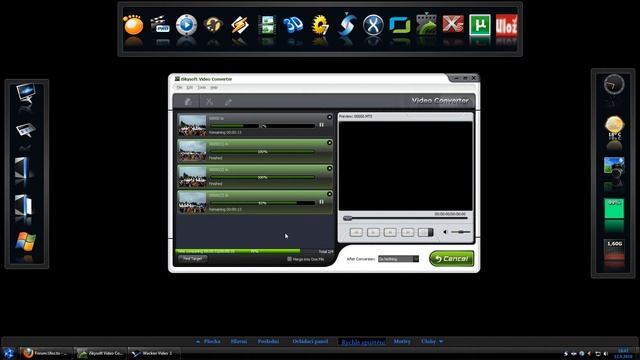
Task: Open the Tools menu in Video Converter
Action: point(202,88)
